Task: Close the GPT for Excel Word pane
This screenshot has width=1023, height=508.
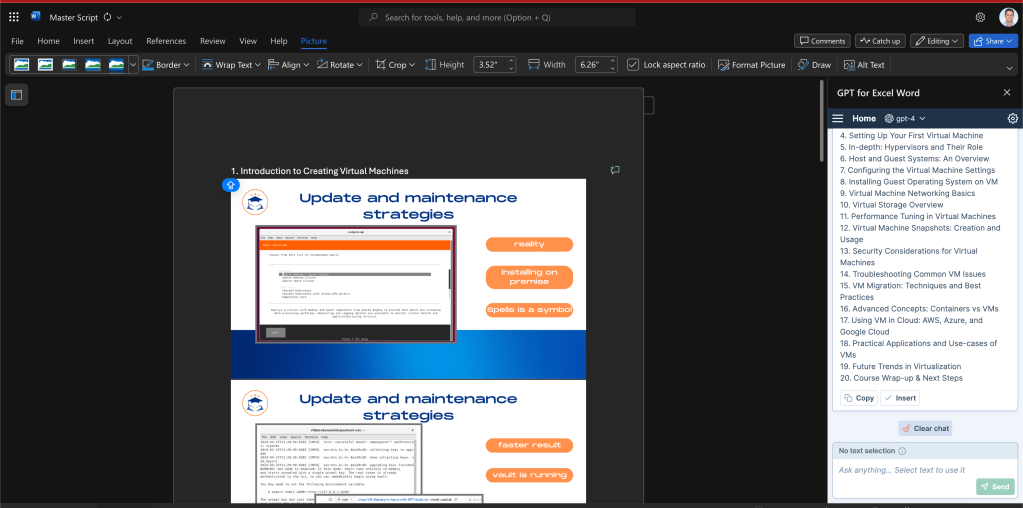Action: point(1007,93)
